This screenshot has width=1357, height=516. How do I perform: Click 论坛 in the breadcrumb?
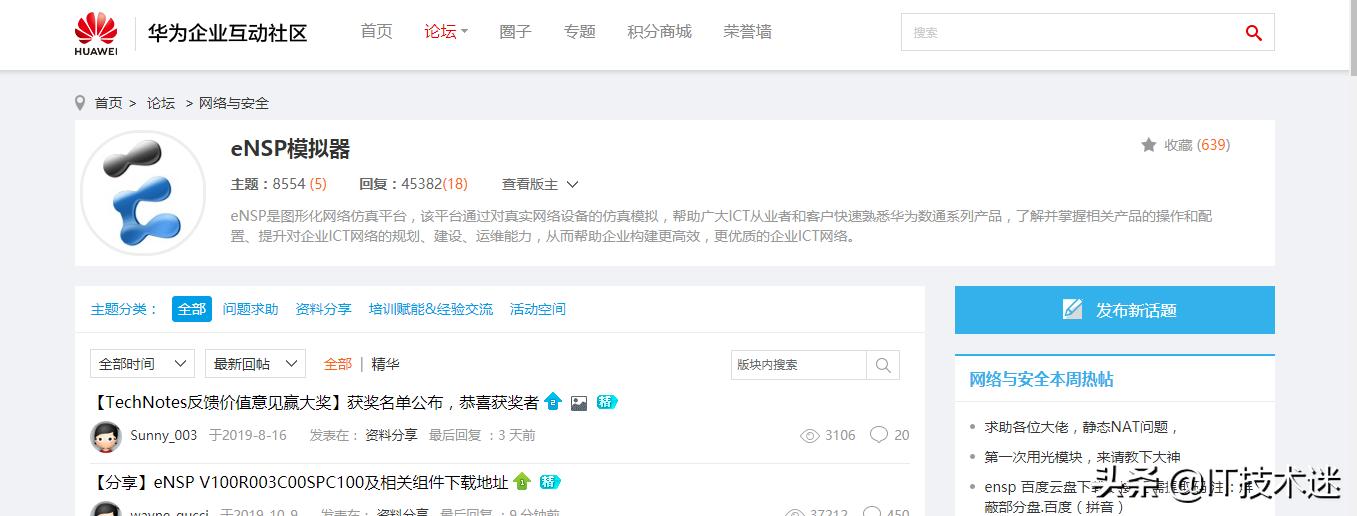click(161, 103)
